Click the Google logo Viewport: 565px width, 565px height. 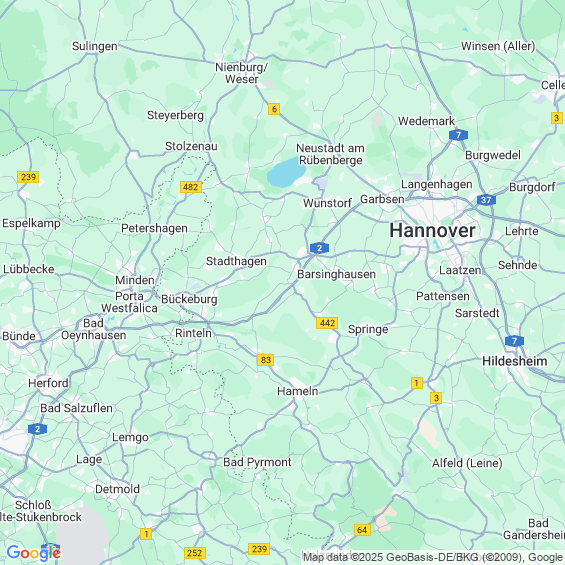point(34,553)
